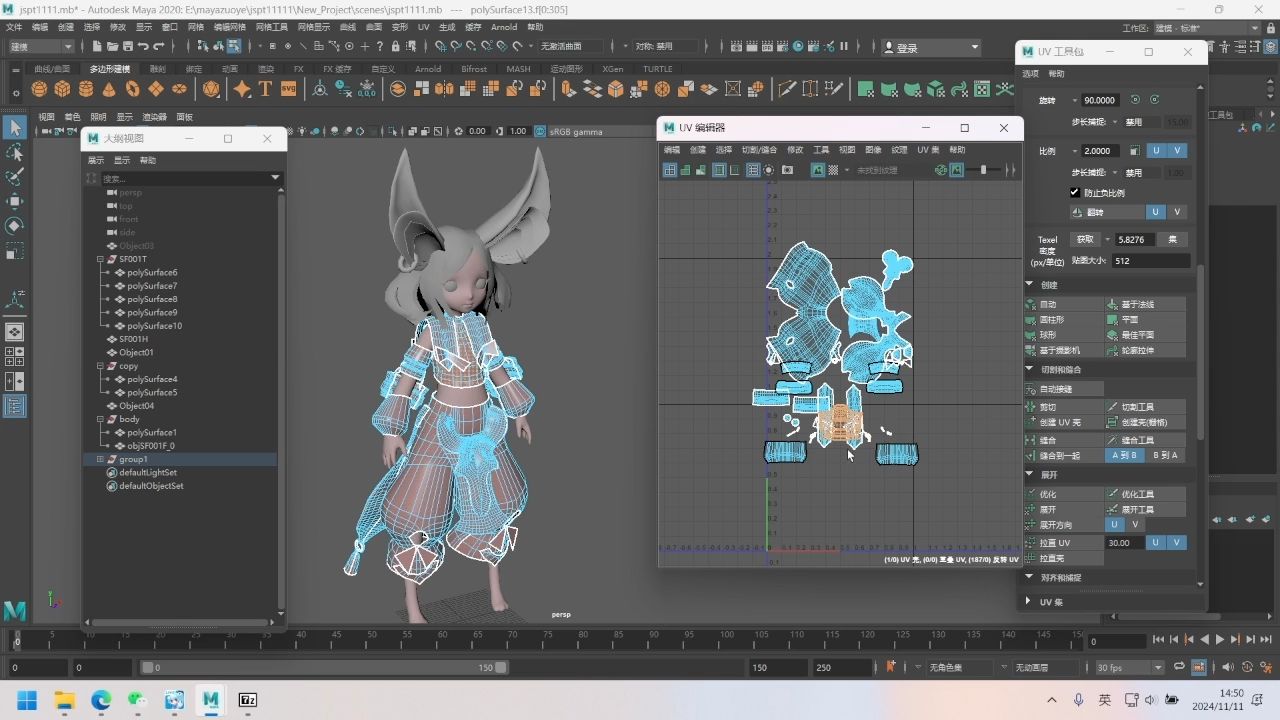Click the UV snapshot camera icon
Screen dimensions: 1280x720
pyautogui.click(x=787, y=170)
